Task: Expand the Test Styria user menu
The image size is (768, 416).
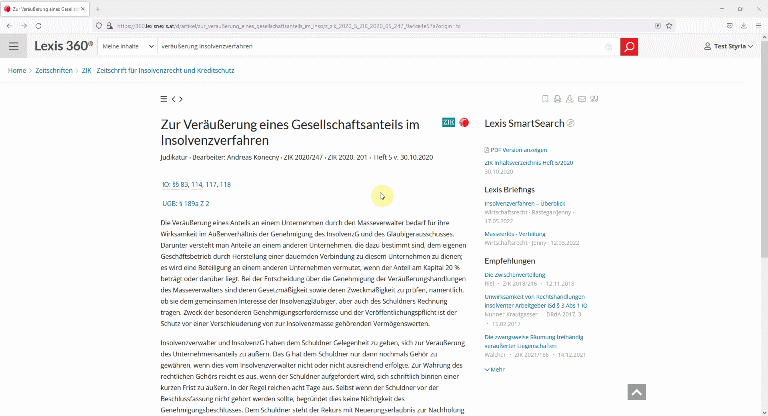Action: [729, 46]
